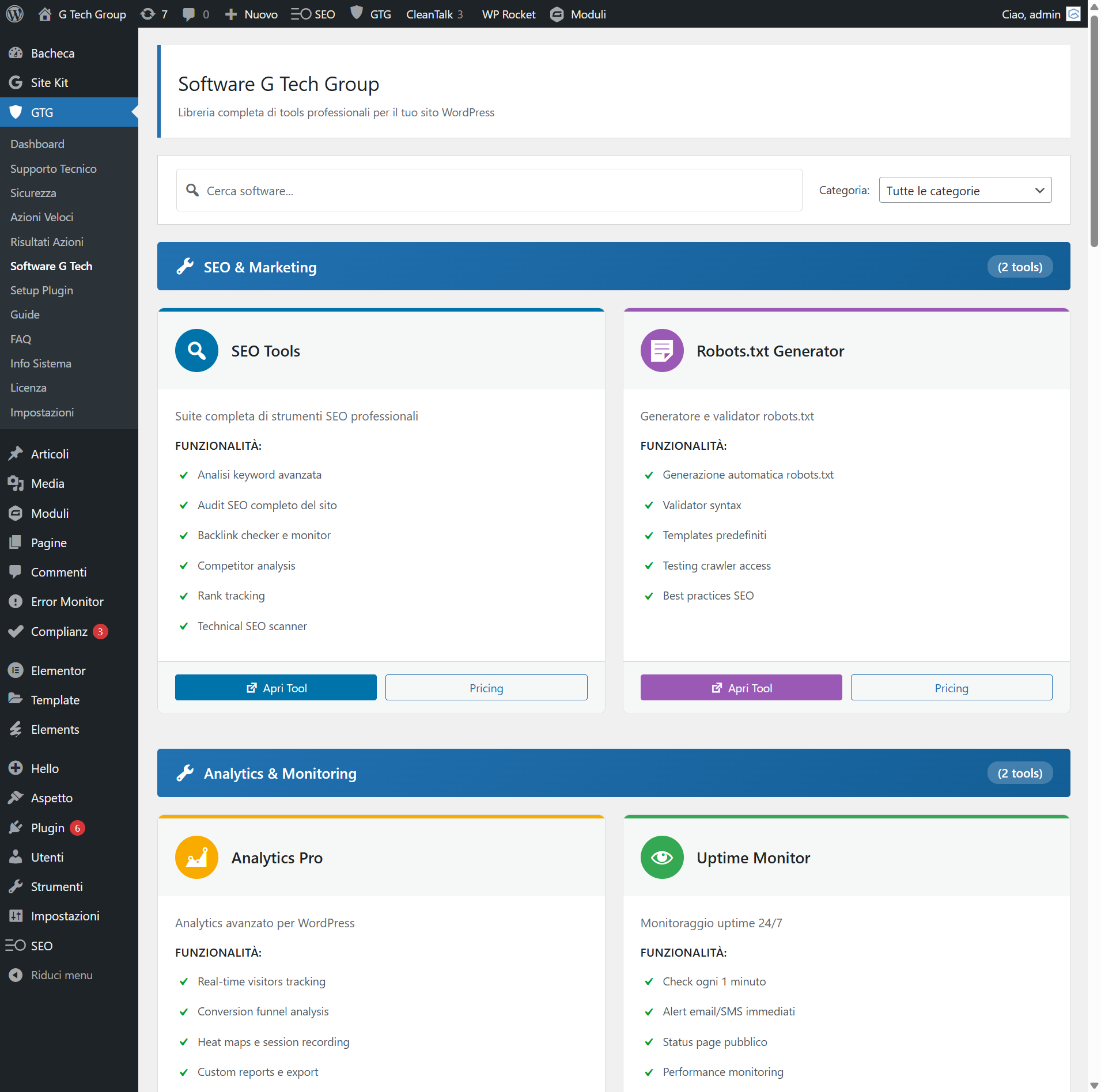
Task: Click the page vertical scrollbar
Action: point(1094,132)
